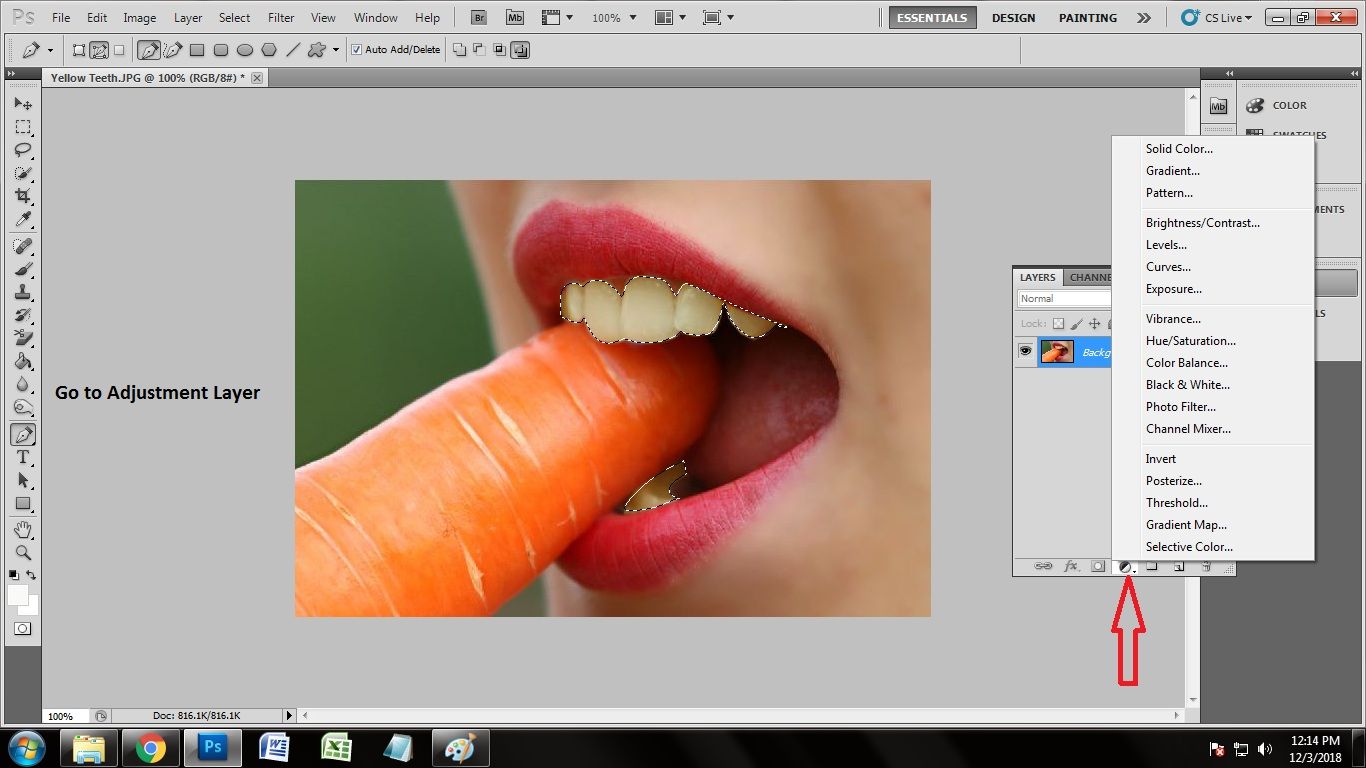Click the Launch Bridge icon

click(479, 18)
